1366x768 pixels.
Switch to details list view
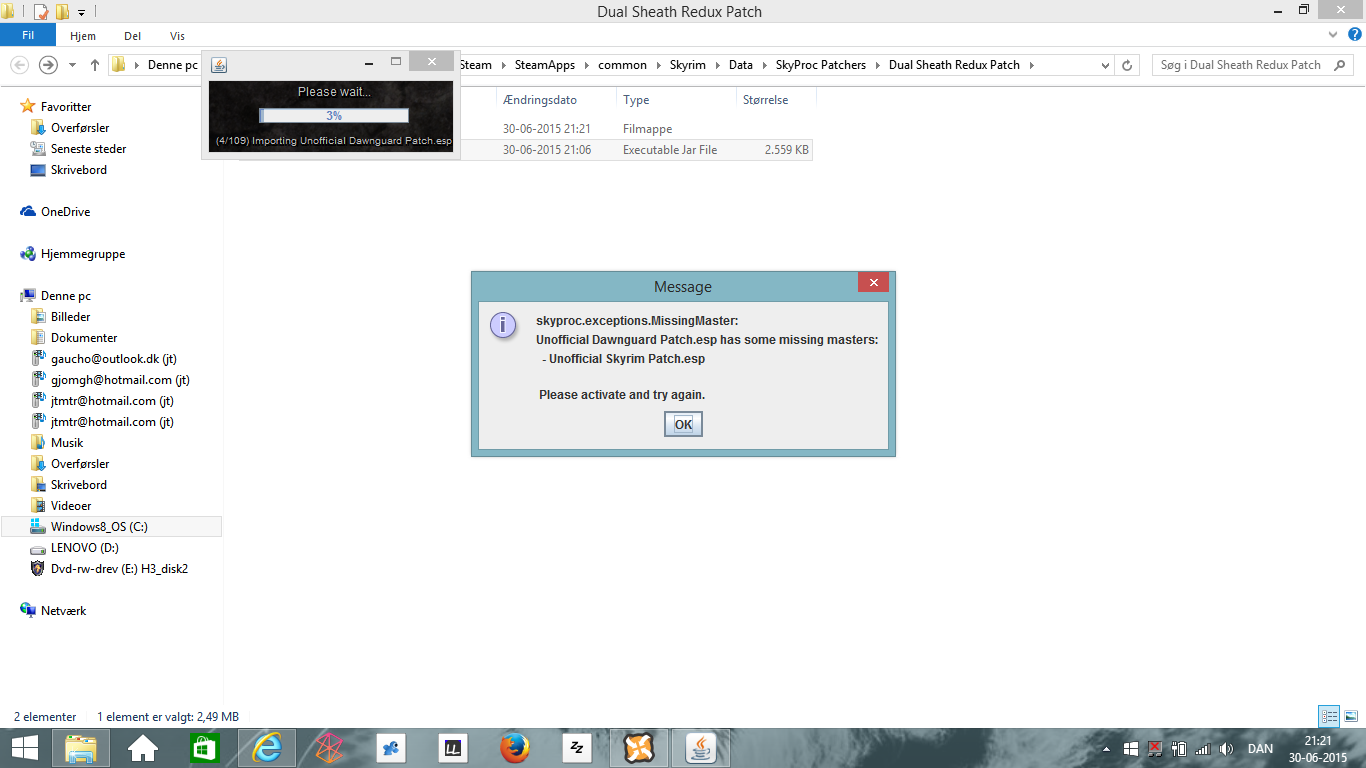pyautogui.click(x=1329, y=716)
